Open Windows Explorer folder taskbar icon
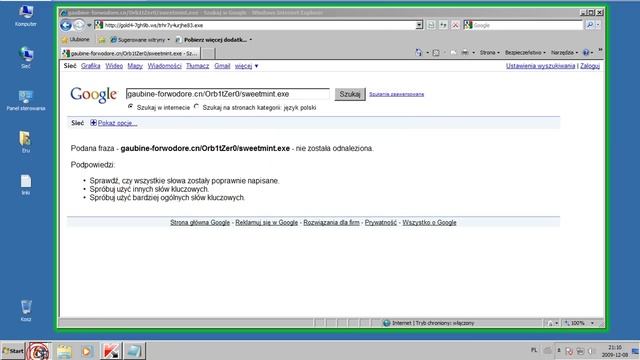 tap(64, 351)
